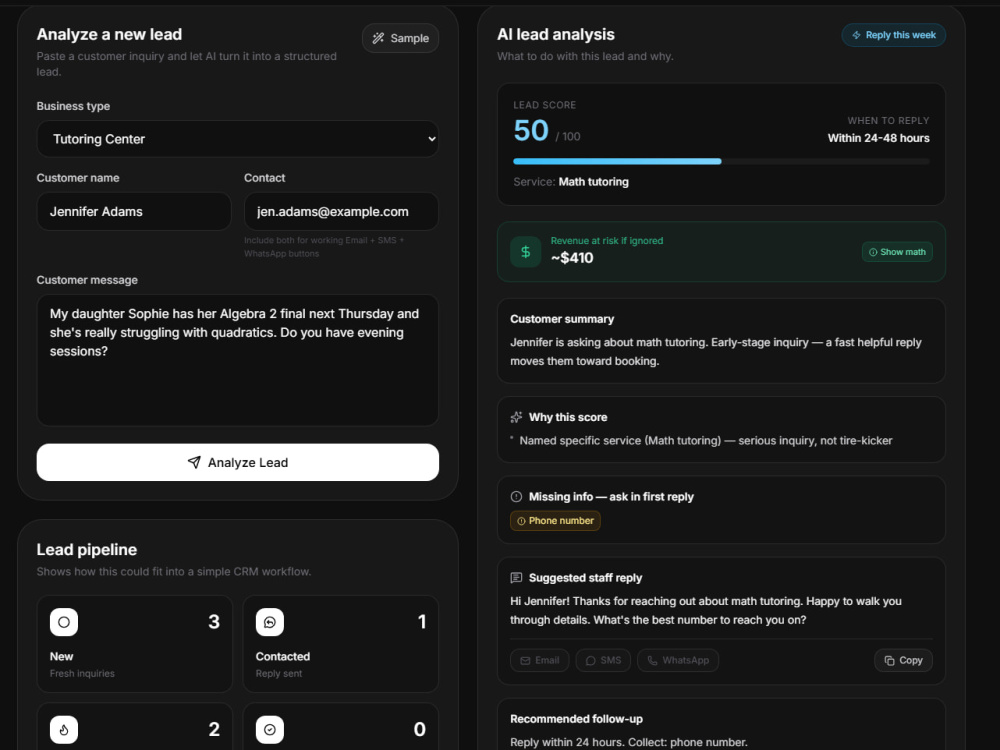Viewport: 1000px width, 750px height.
Task: Open the Business type dropdown
Action: coord(237,139)
